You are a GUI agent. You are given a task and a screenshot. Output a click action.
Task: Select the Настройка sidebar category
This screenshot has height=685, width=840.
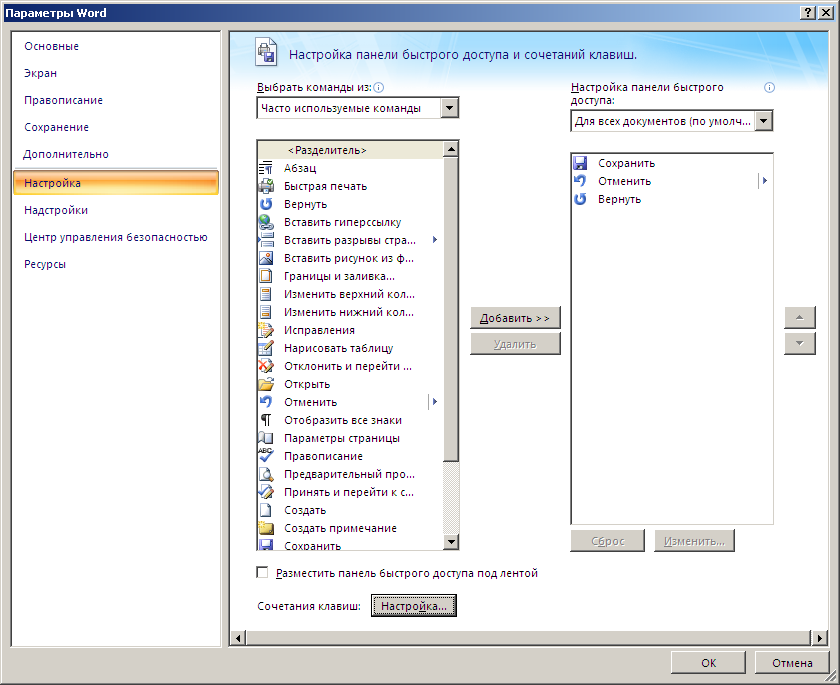pos(116,183)
